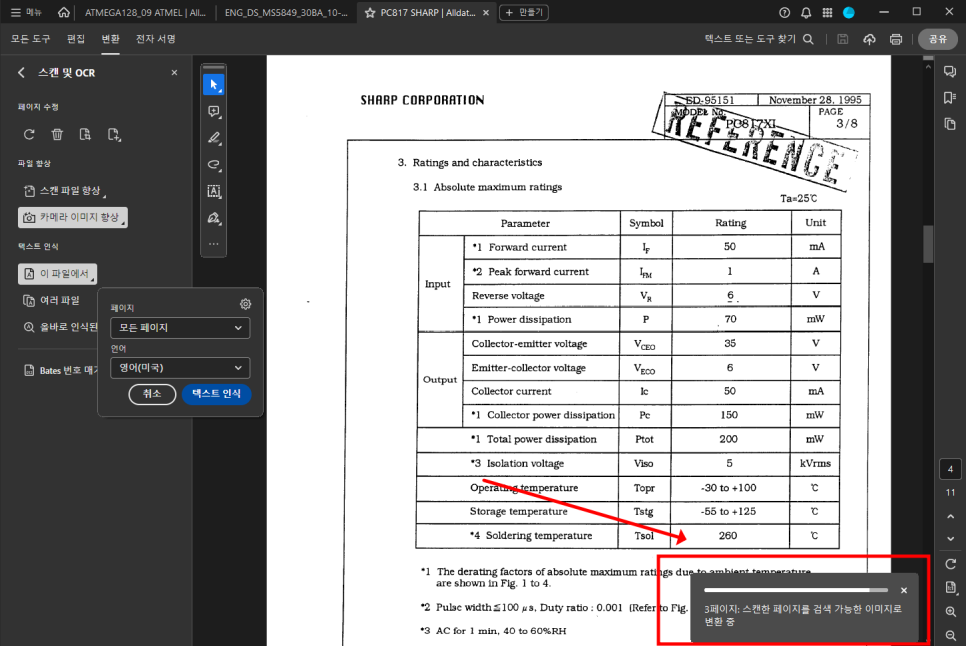Click the 텍스트 또는 도구 찾기 search

tap(759, 39)
